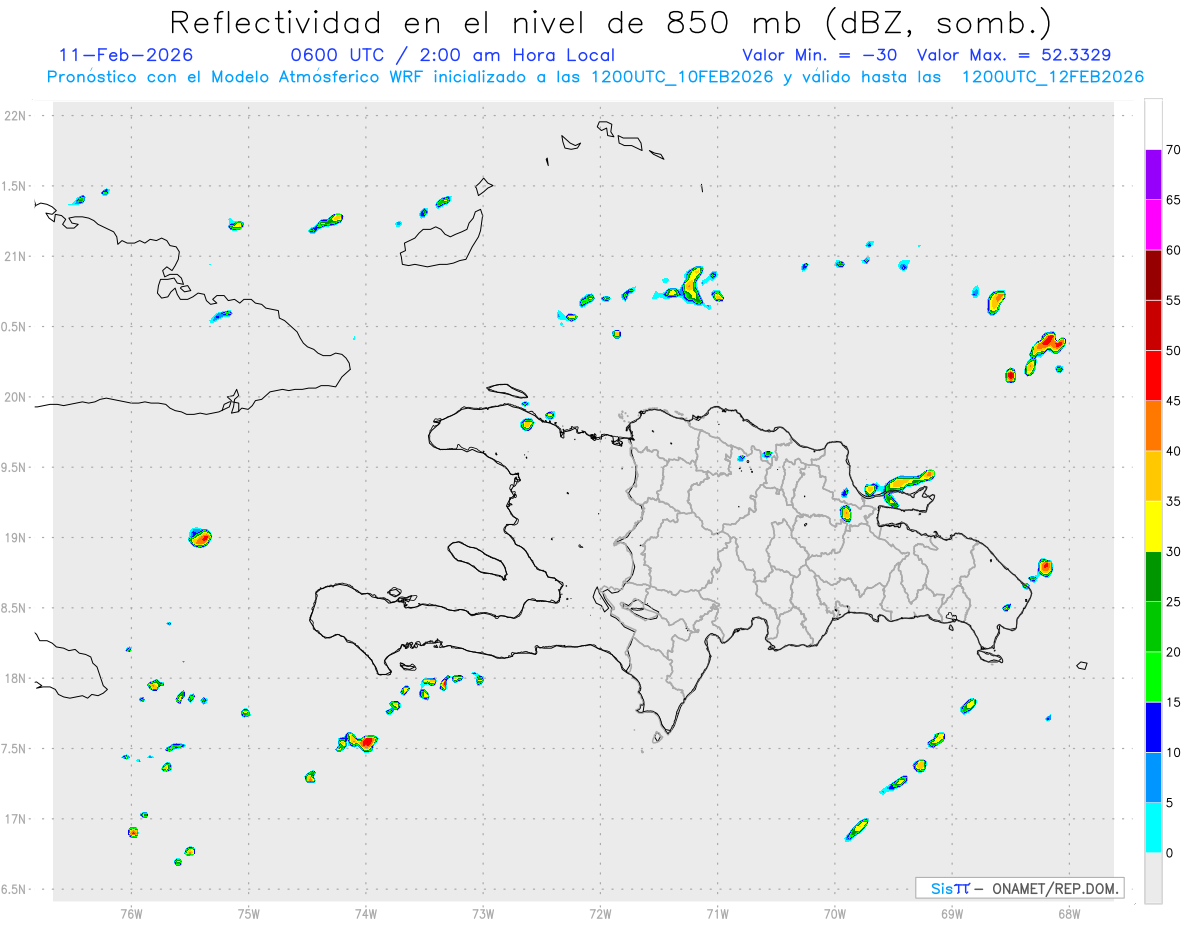Pick the yellow 30–35 dBZ colorbar band

point(1153,526)
